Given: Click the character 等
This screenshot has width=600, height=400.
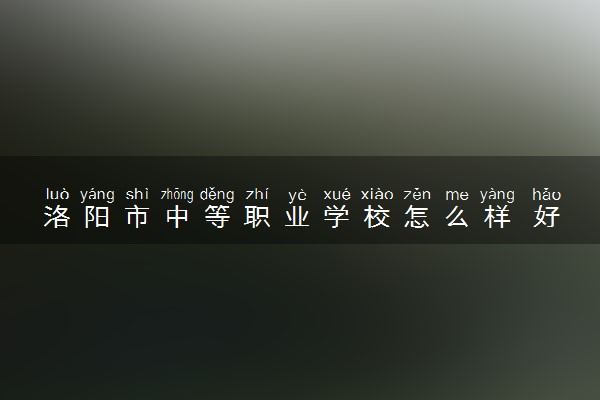Looking at the screenshot, I should click(217, 217).
